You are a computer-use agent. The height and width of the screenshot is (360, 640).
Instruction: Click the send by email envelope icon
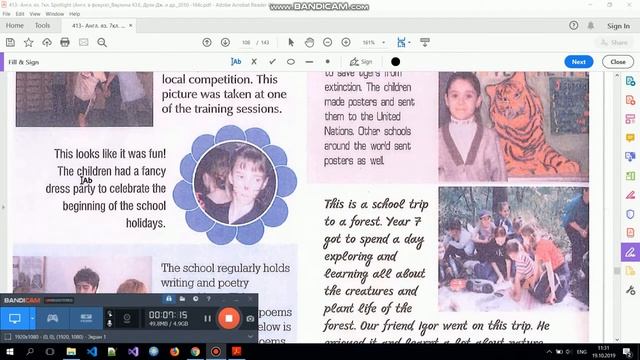pos(83,42)
